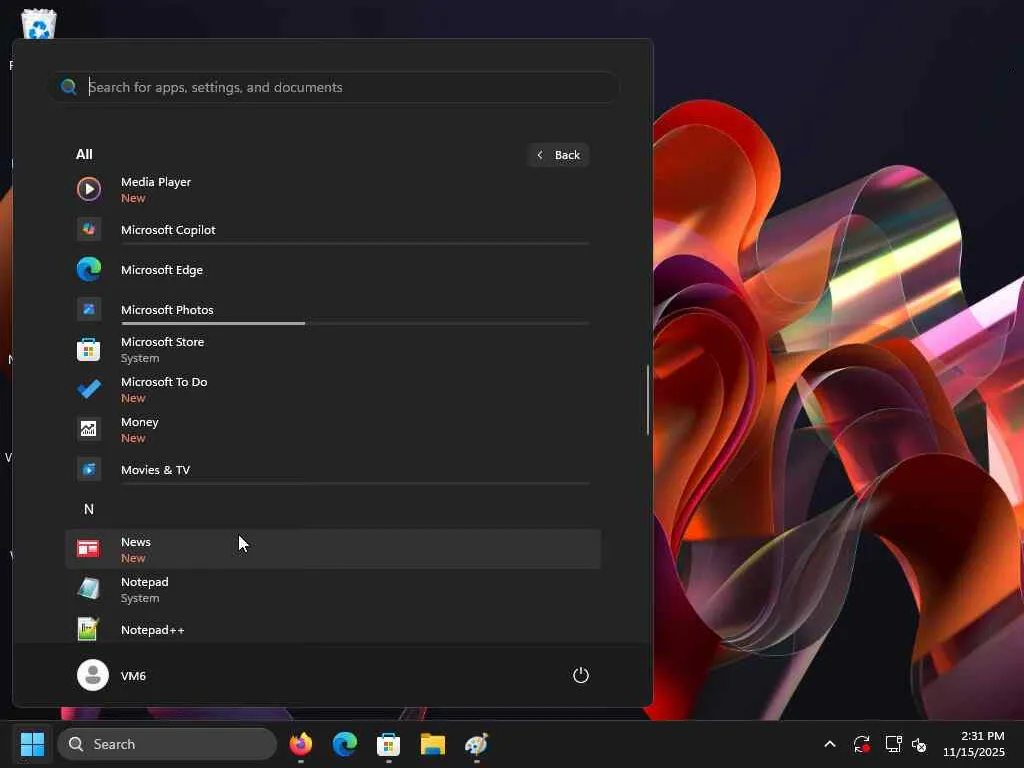This screenshot has height=768, width=1024.
Task: Open the Microsoft Copilot icon
Action: (89, 229)
